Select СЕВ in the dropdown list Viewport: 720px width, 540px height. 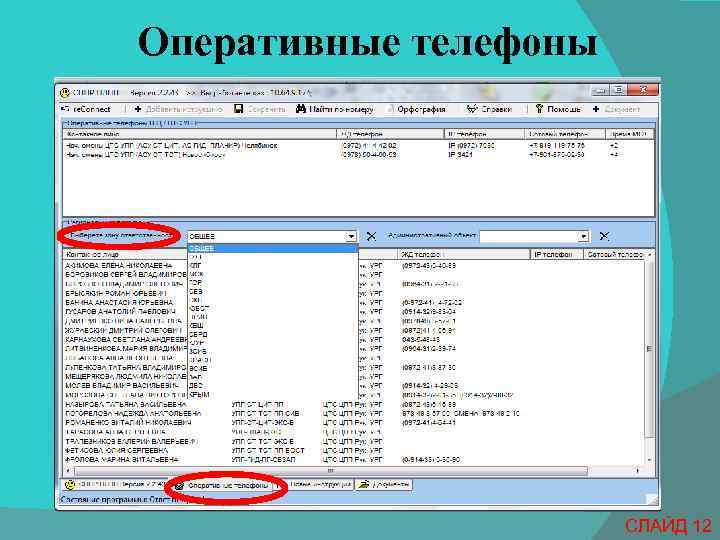pos(273,292)
